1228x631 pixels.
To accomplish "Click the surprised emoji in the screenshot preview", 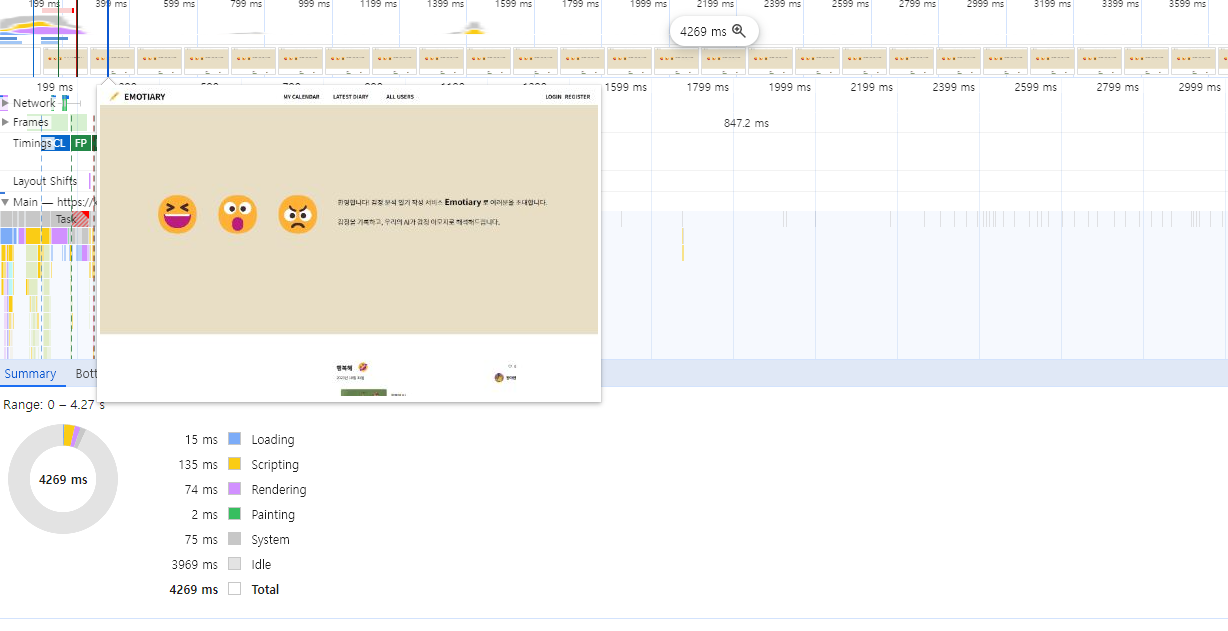I will 237,214.
